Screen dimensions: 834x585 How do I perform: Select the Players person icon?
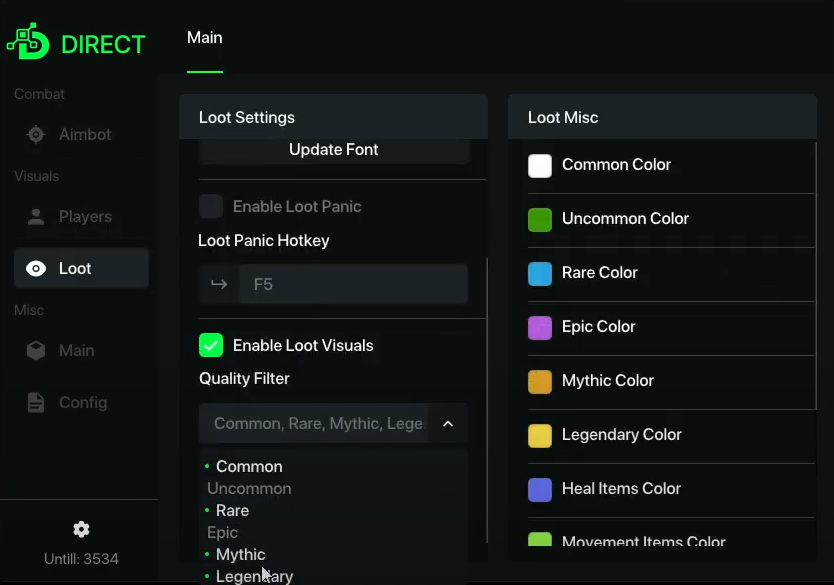click(x=36, y=217)
